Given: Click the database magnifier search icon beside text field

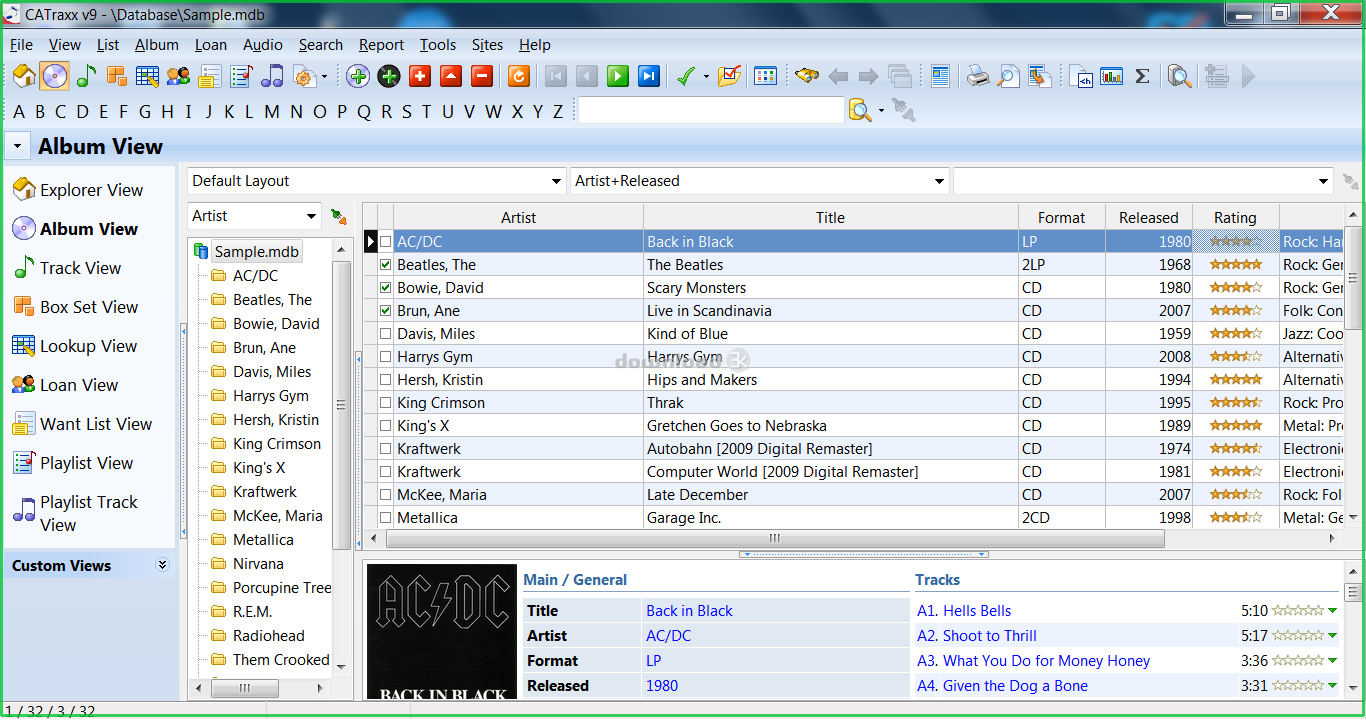Looking at the screenshot, I should pyautogui.click(x=859, y=110).
